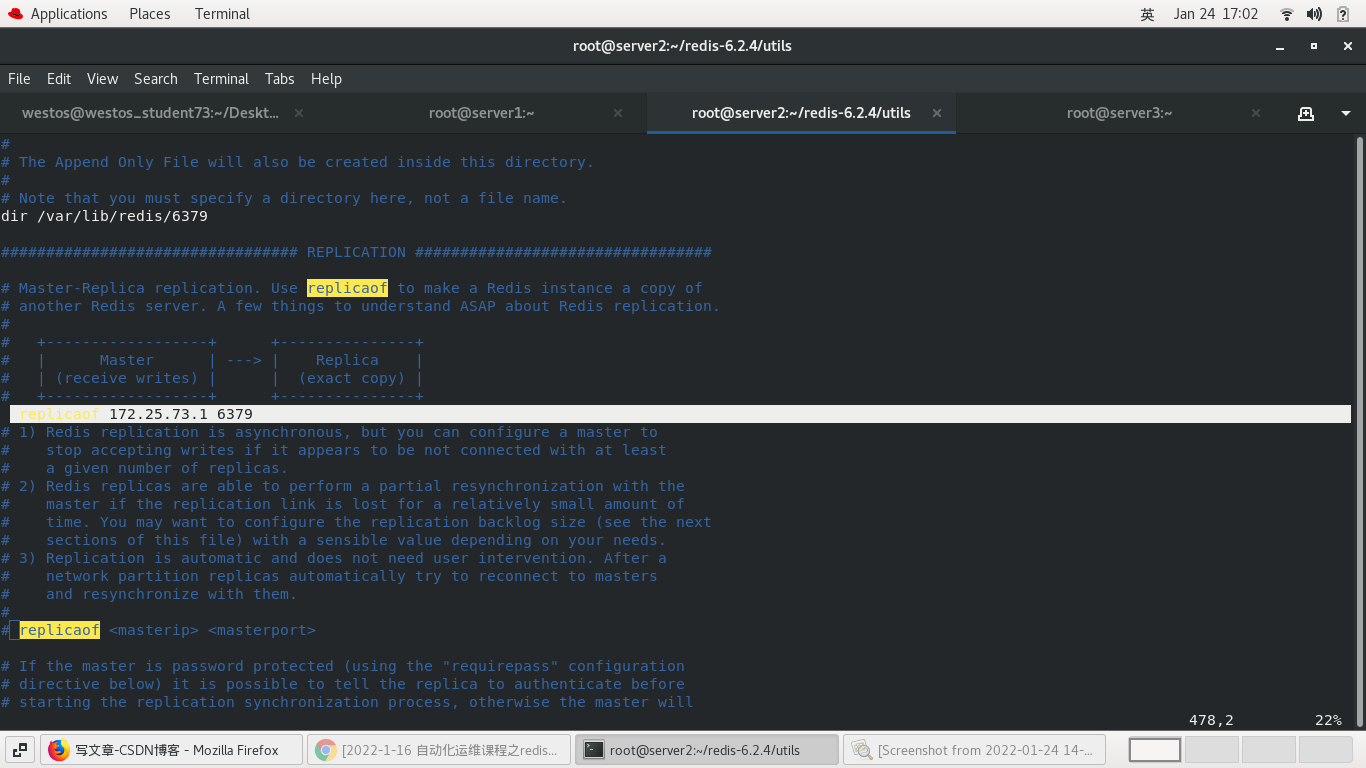
Task: Click the '(receive writes)' text in the Master box
Action: tap(127, 378)
